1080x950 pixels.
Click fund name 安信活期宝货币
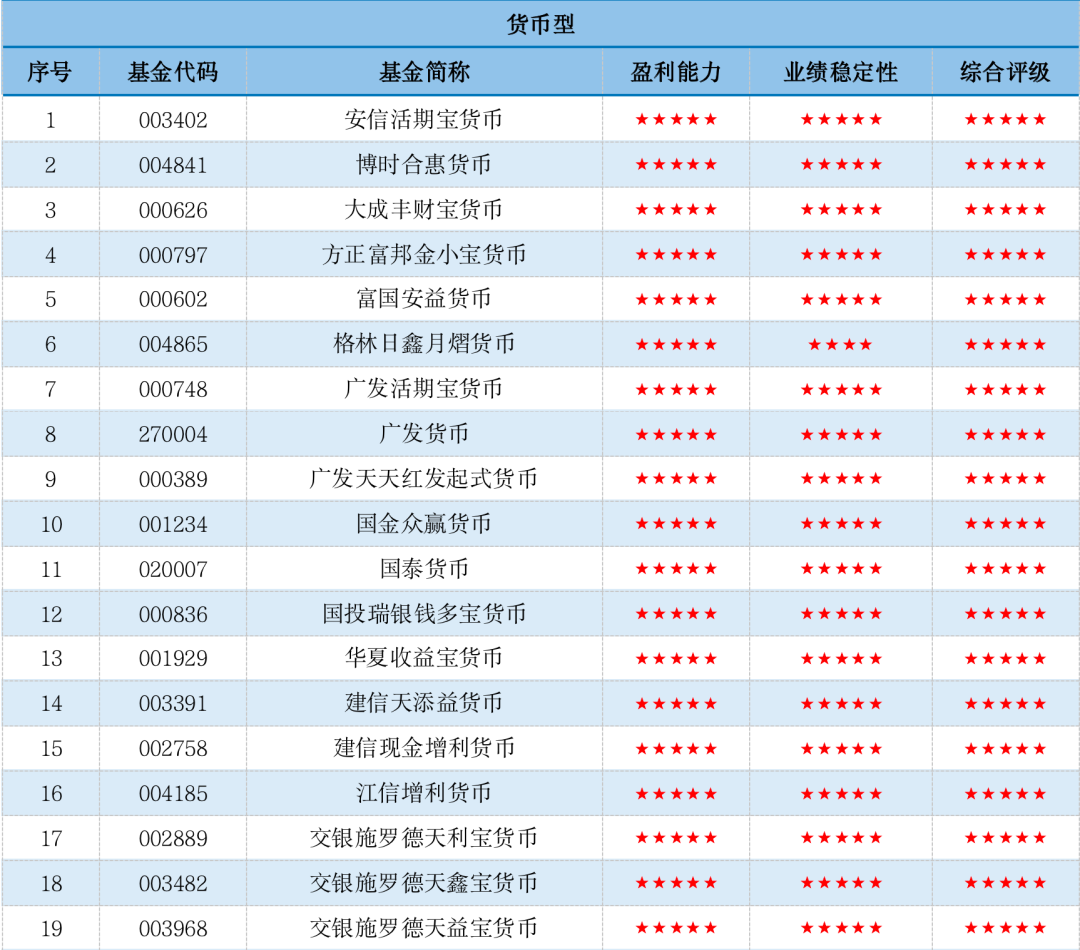tap(424, 119)
